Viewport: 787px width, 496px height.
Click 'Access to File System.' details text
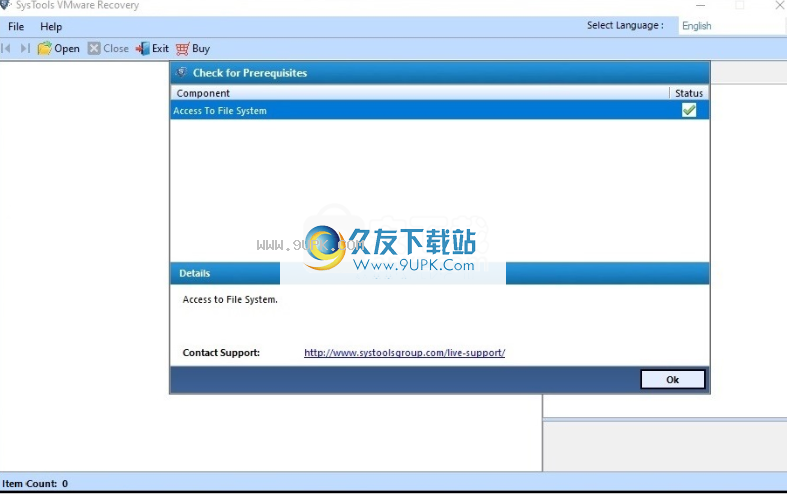[x=230, y=300]
